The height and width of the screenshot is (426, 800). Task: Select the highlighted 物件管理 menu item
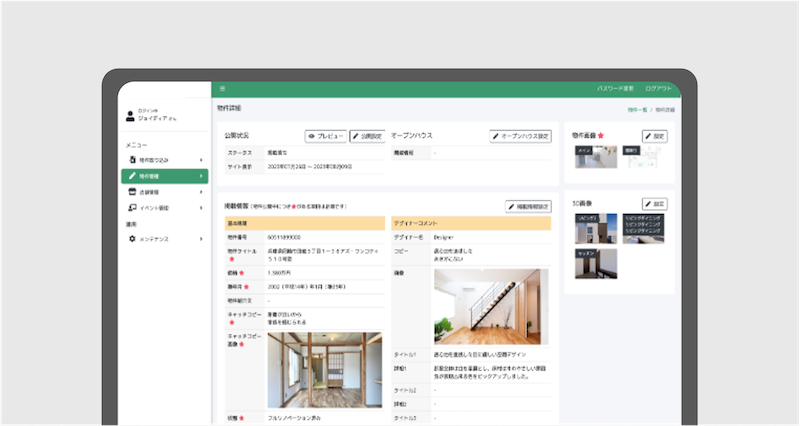tap(165, 176)
